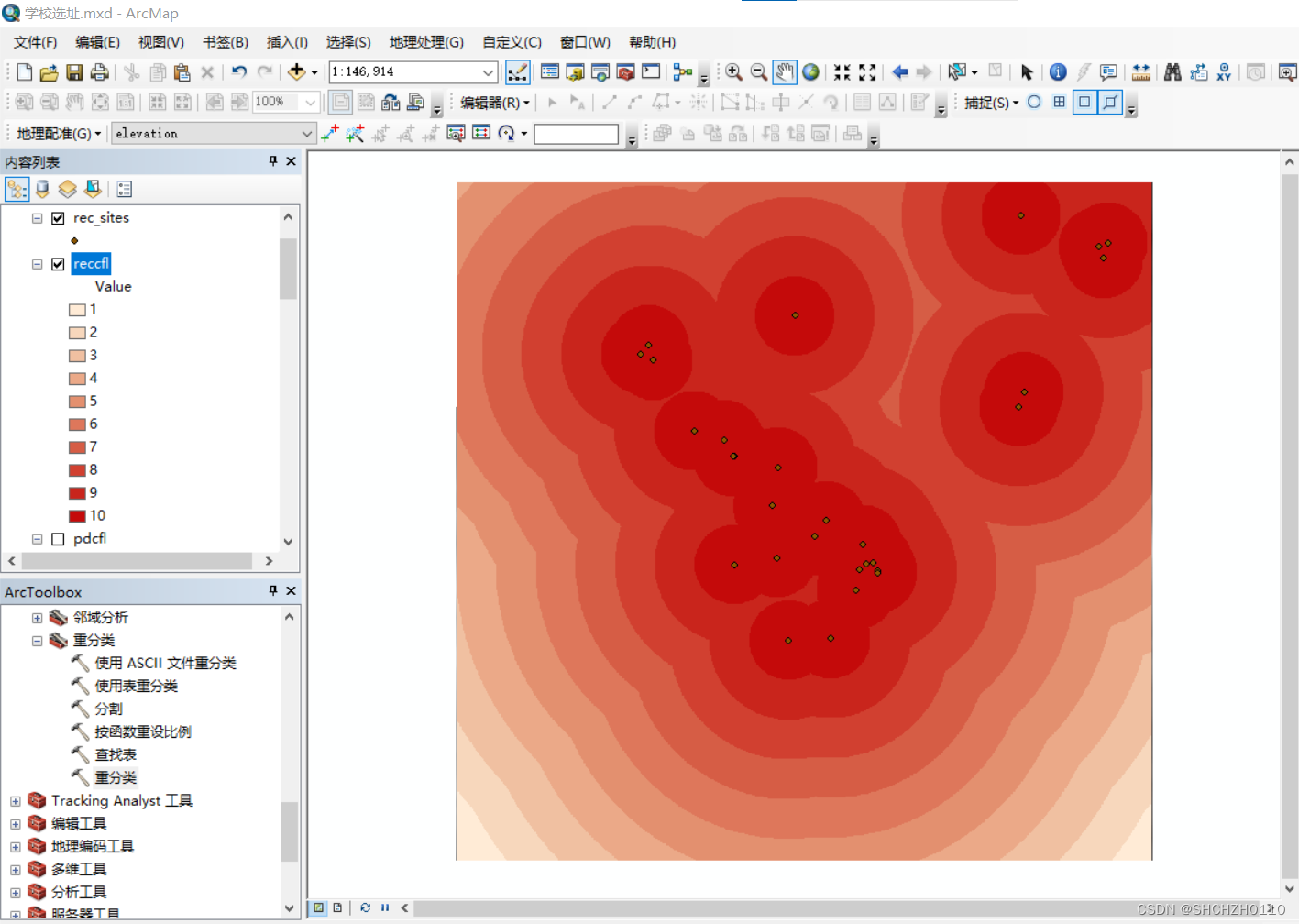Collapse the rec_sites layer
This screenshot has height=924, width=1299.
click(37, 218)
